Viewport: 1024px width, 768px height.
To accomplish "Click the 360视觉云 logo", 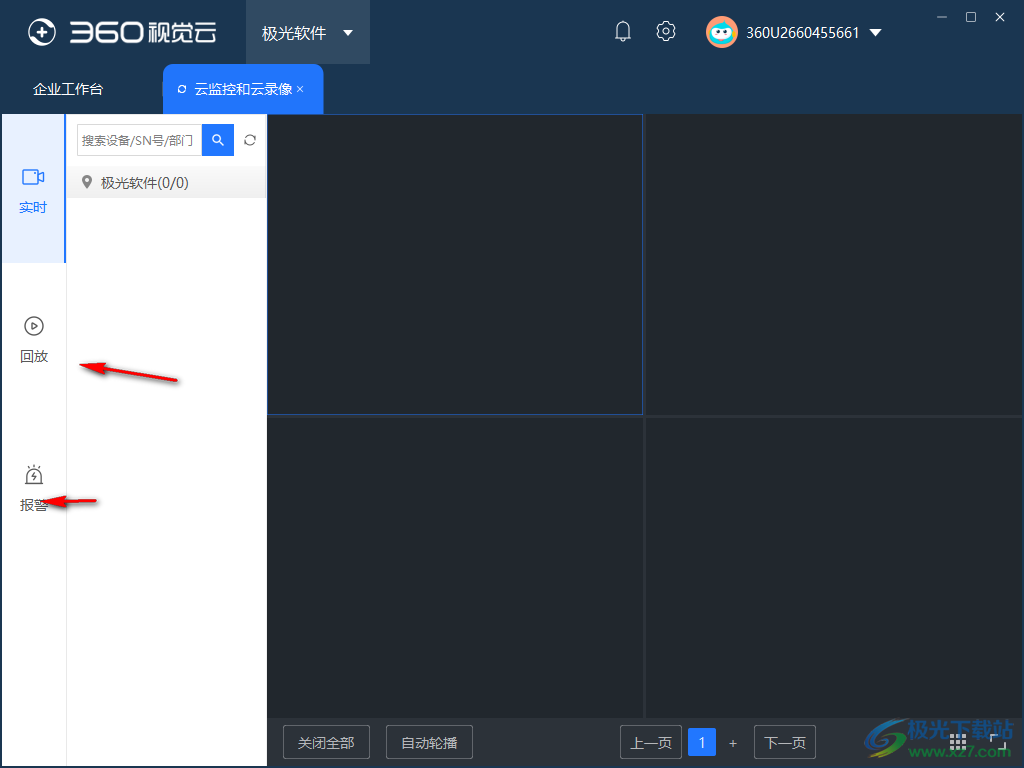I will click(x=122, y=32).
